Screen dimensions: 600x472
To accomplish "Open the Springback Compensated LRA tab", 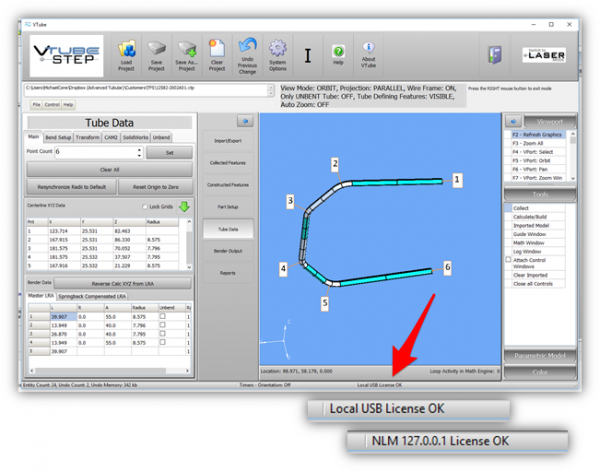I will click(x=93, y=297).
